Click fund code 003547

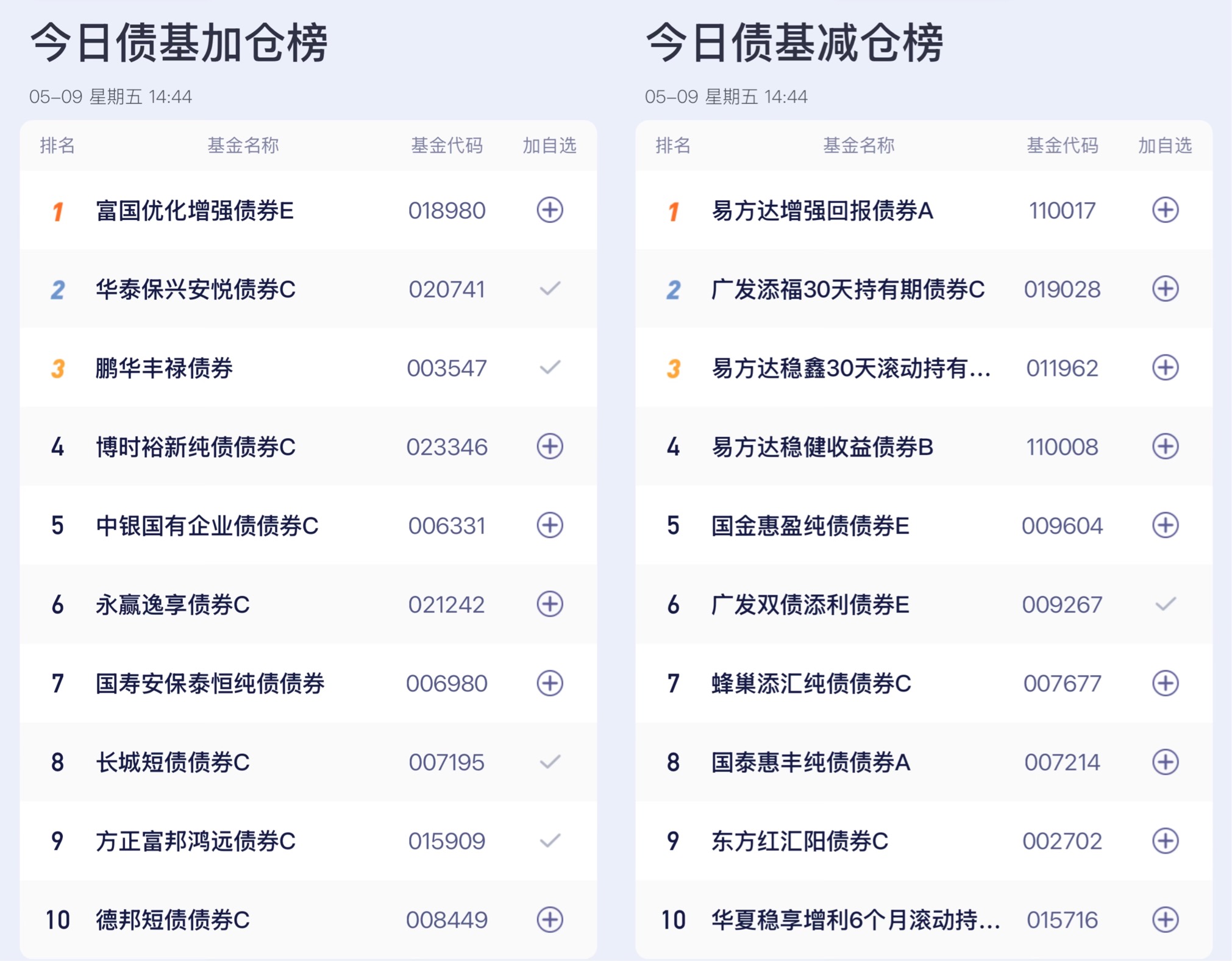447,368
